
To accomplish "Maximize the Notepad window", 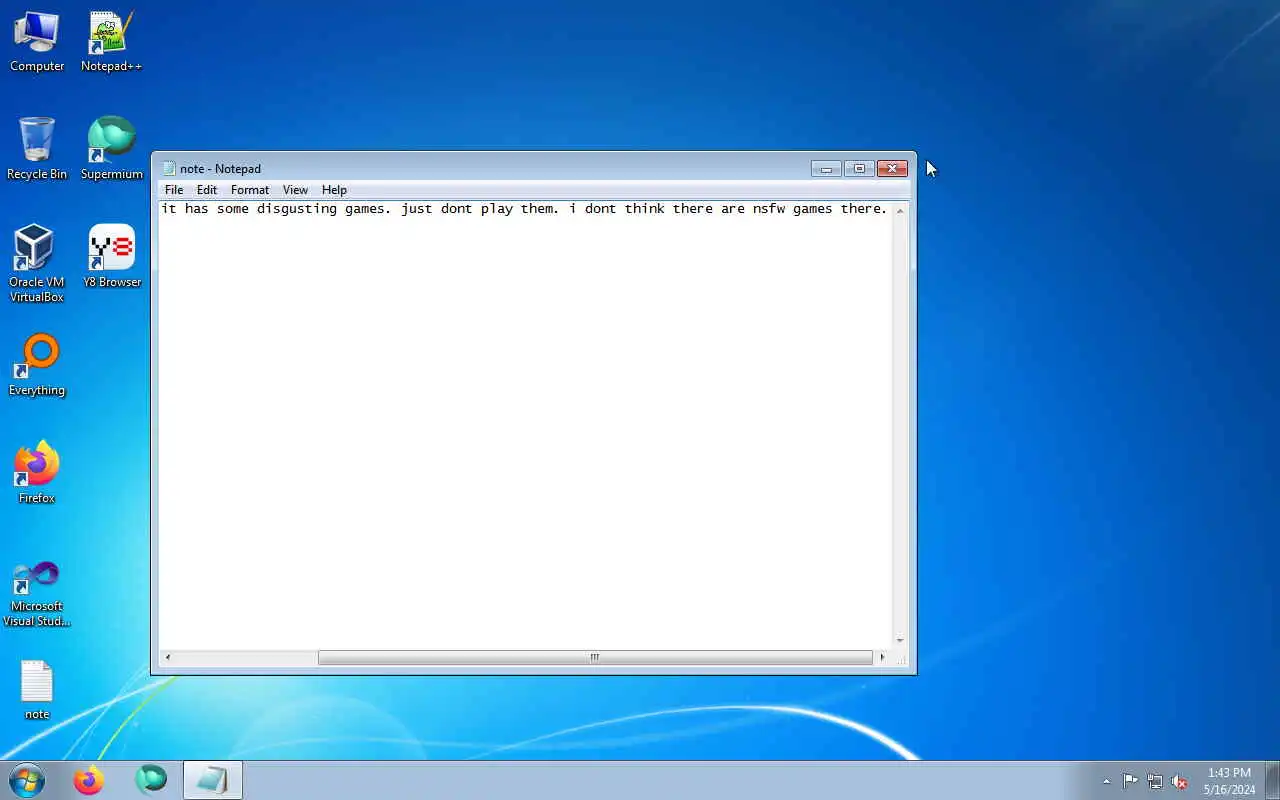I will pyautogui.click(x=859, y=168).
